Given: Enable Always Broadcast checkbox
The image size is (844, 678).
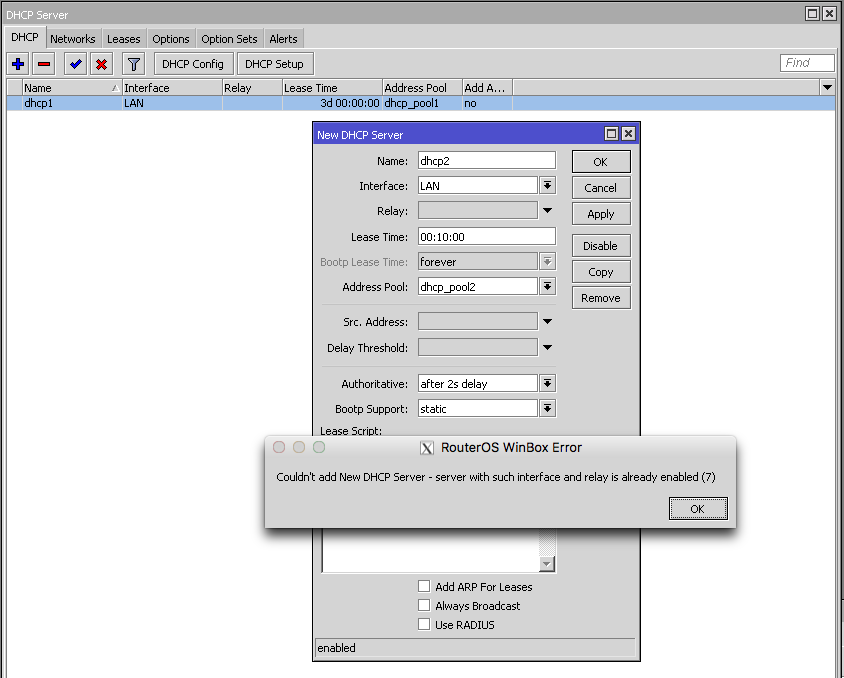Looking at the screenshot, I should click(424, 605).
